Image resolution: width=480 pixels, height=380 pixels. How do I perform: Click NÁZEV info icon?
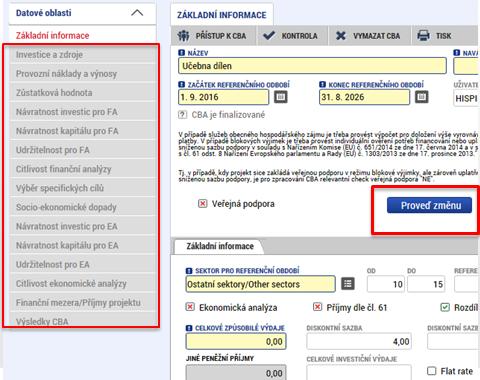(x=182, y=53)
